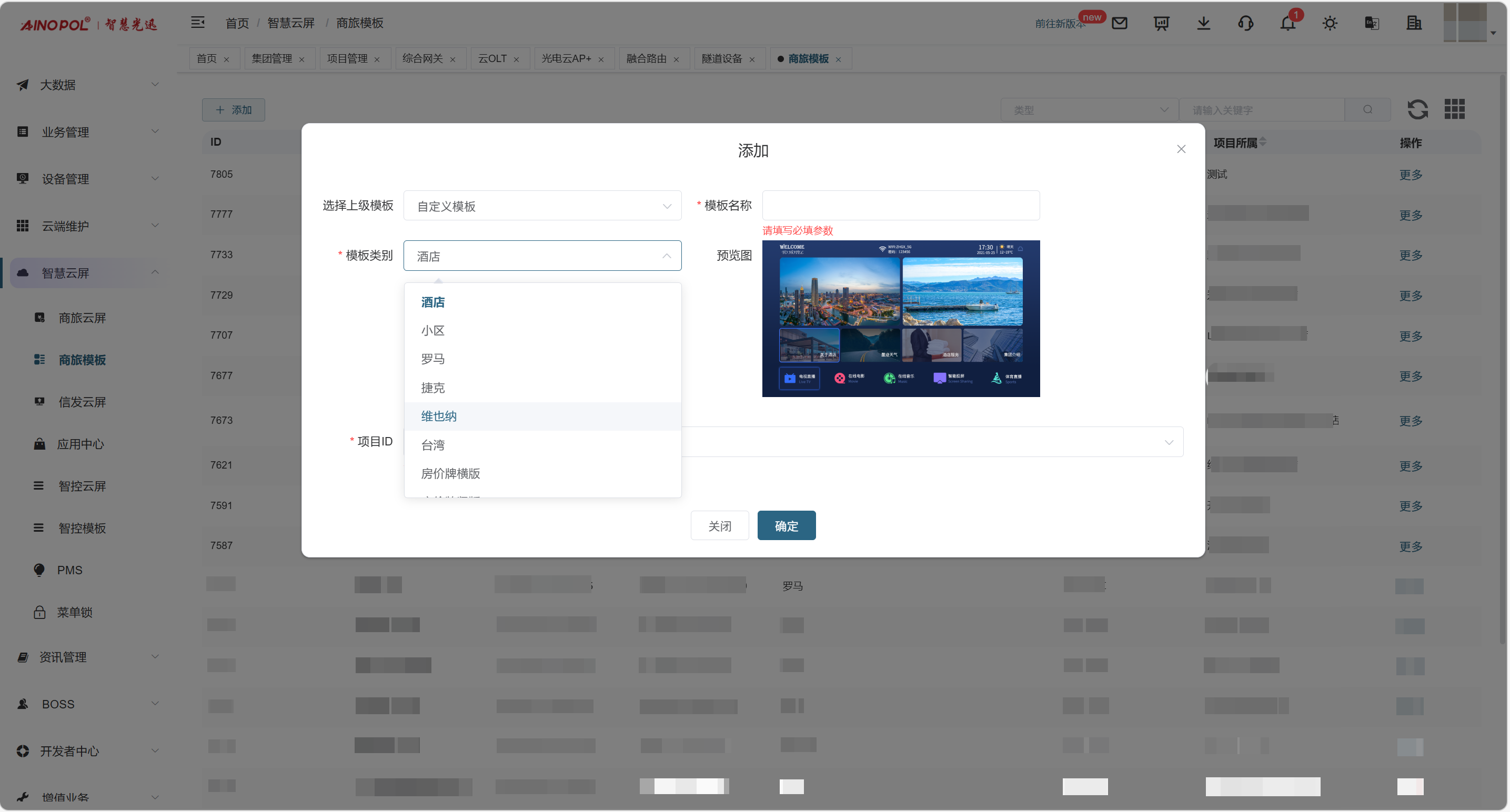Open 商旅云屏 in the sidebar menu

click(82, 318)
